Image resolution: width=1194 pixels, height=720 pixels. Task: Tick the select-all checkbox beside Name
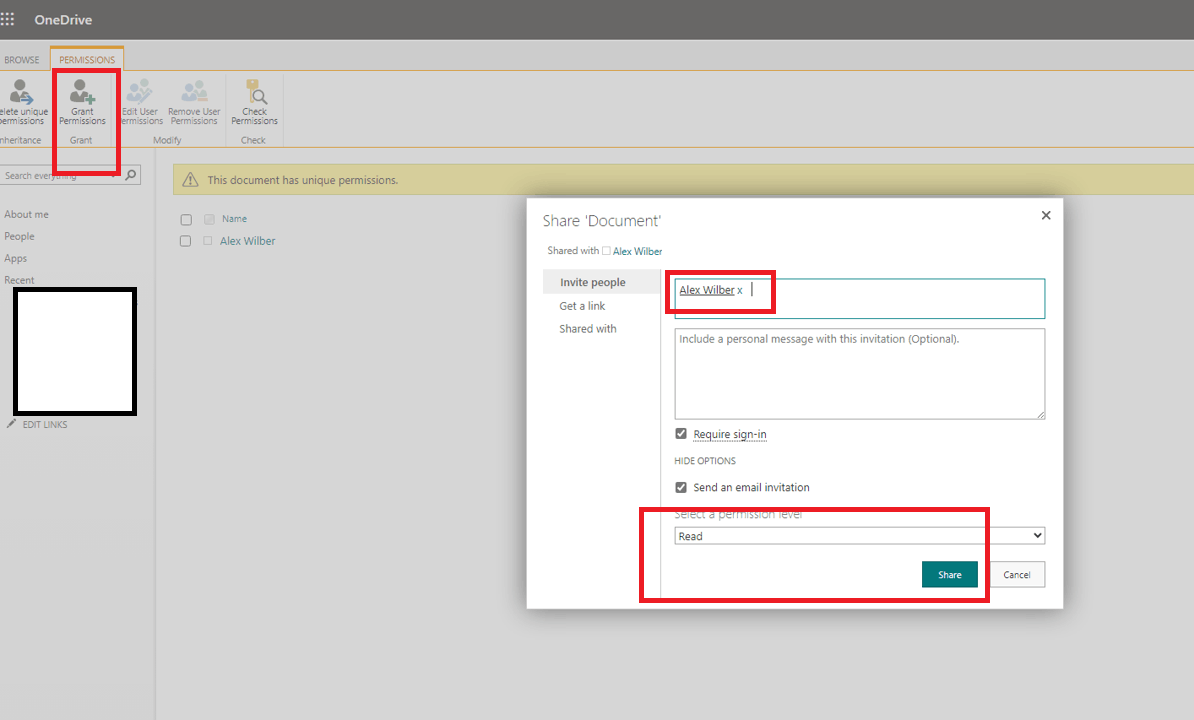click(x=186, y=220)
